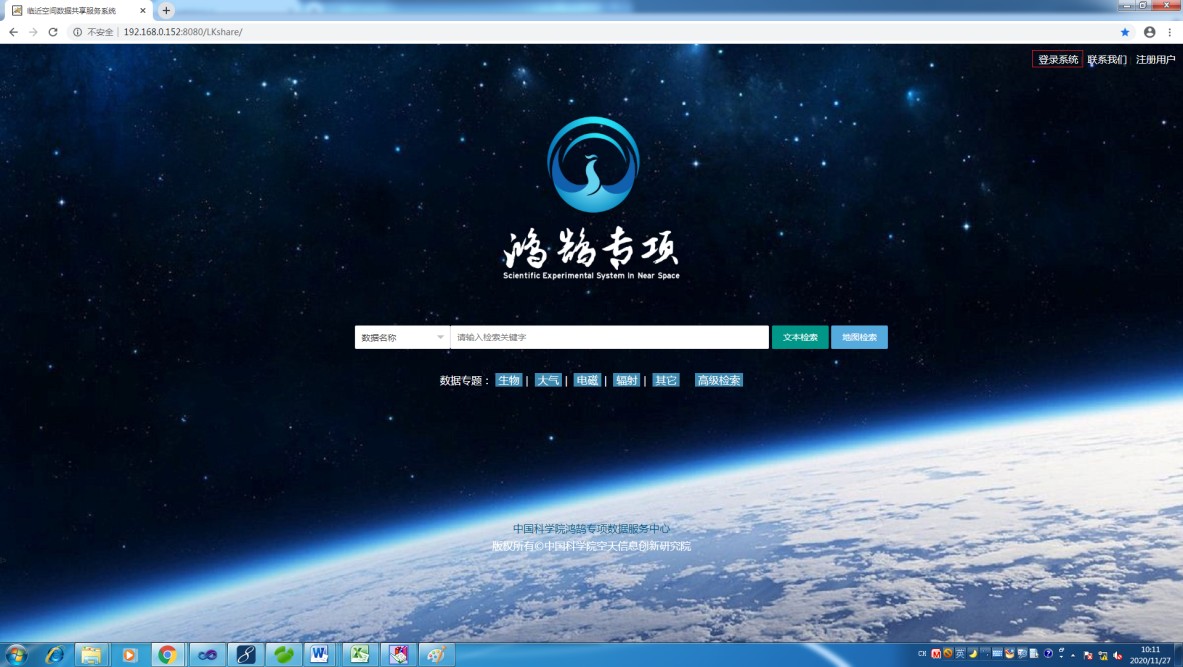Open 高级检索 advanced search
Viewport: 1183px width, 667px height.
(718, 380)
